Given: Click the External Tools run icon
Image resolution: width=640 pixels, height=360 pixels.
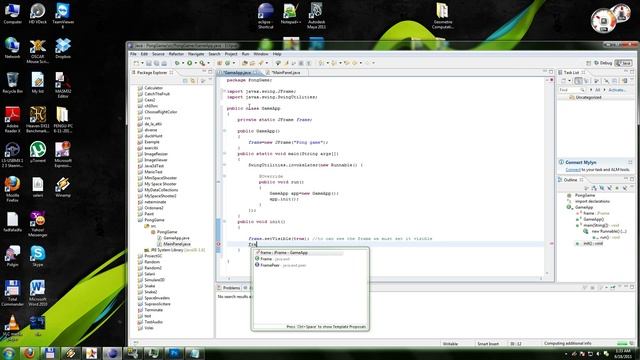Looking at the screenshot, I should point(202,63).
